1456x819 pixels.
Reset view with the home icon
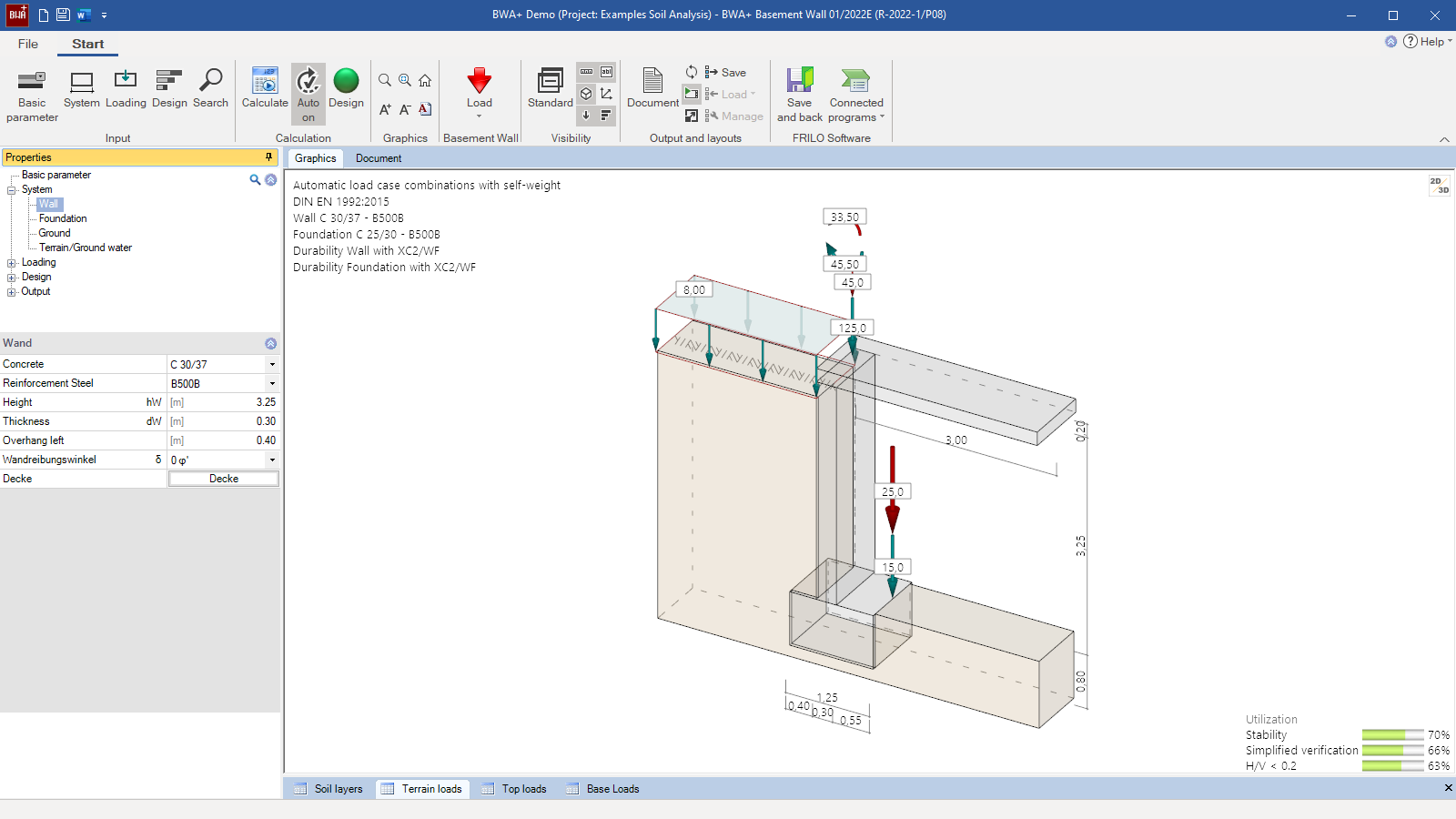tap(425, 80)
